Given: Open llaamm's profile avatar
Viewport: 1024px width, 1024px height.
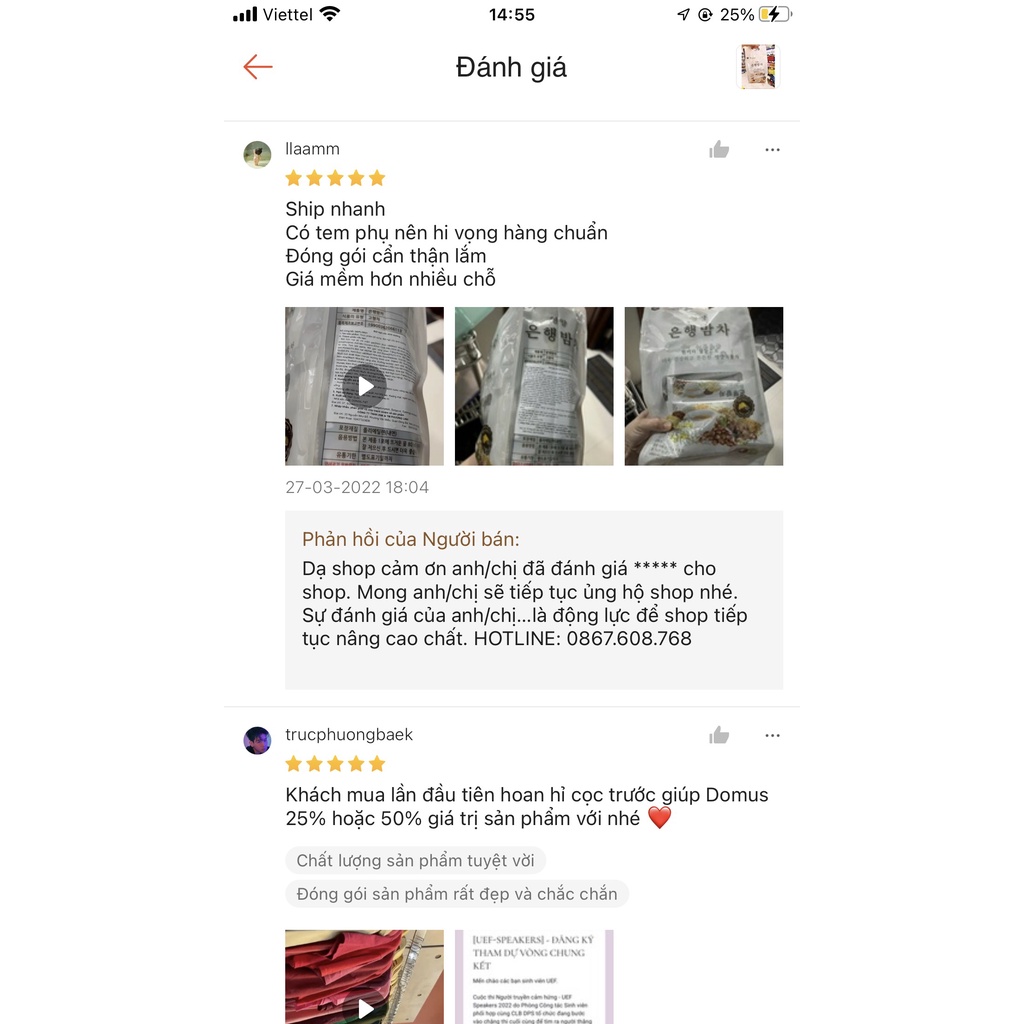Looking at the screenshot, I should (257, 155).
